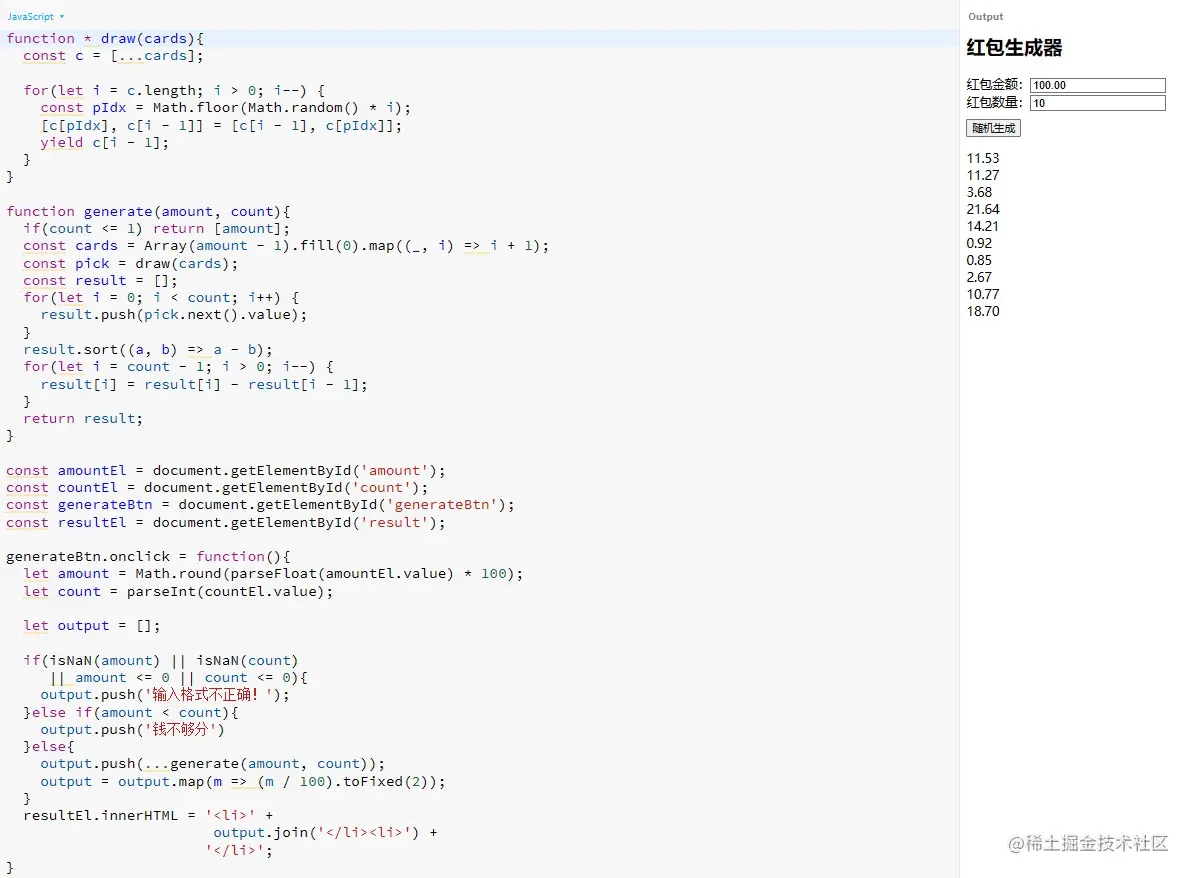Image resolution: width=1193 pixels, height=878 pixels.
Task: Click the 'output.push(...generate(amount, count));' line
Action: pos(212,764)
